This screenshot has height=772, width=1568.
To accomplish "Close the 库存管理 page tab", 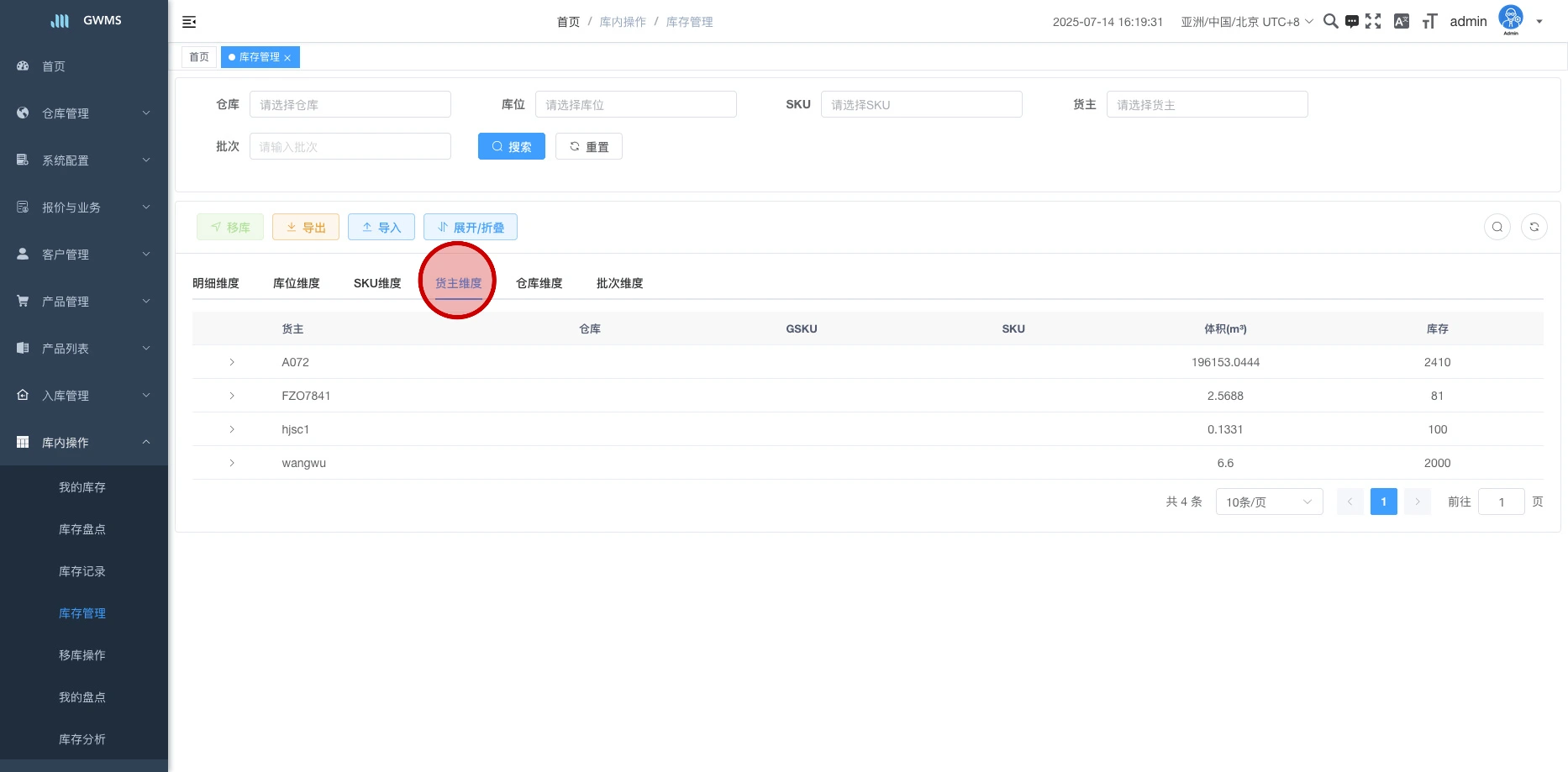I will click(x=287, y=58).
